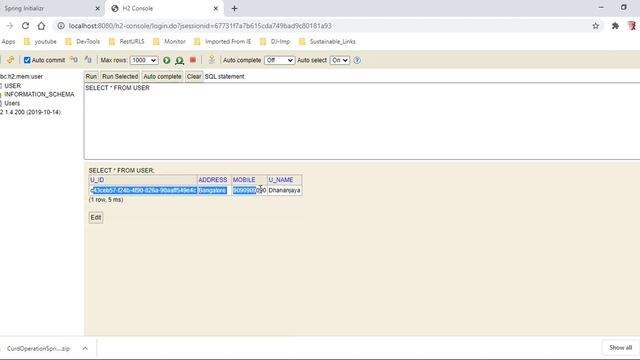Click the Run Selected icon in toolbar
Viewport: 640px width, 360px height.
179,60
